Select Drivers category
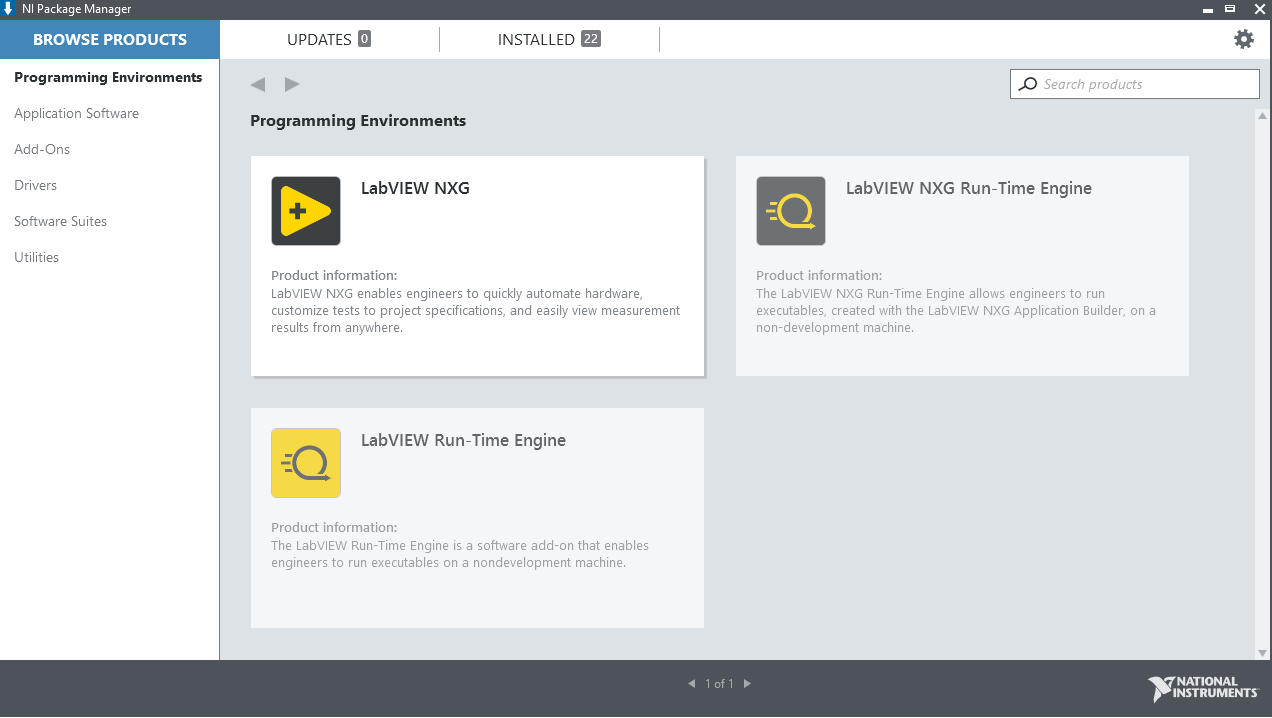 coord(35,185)
